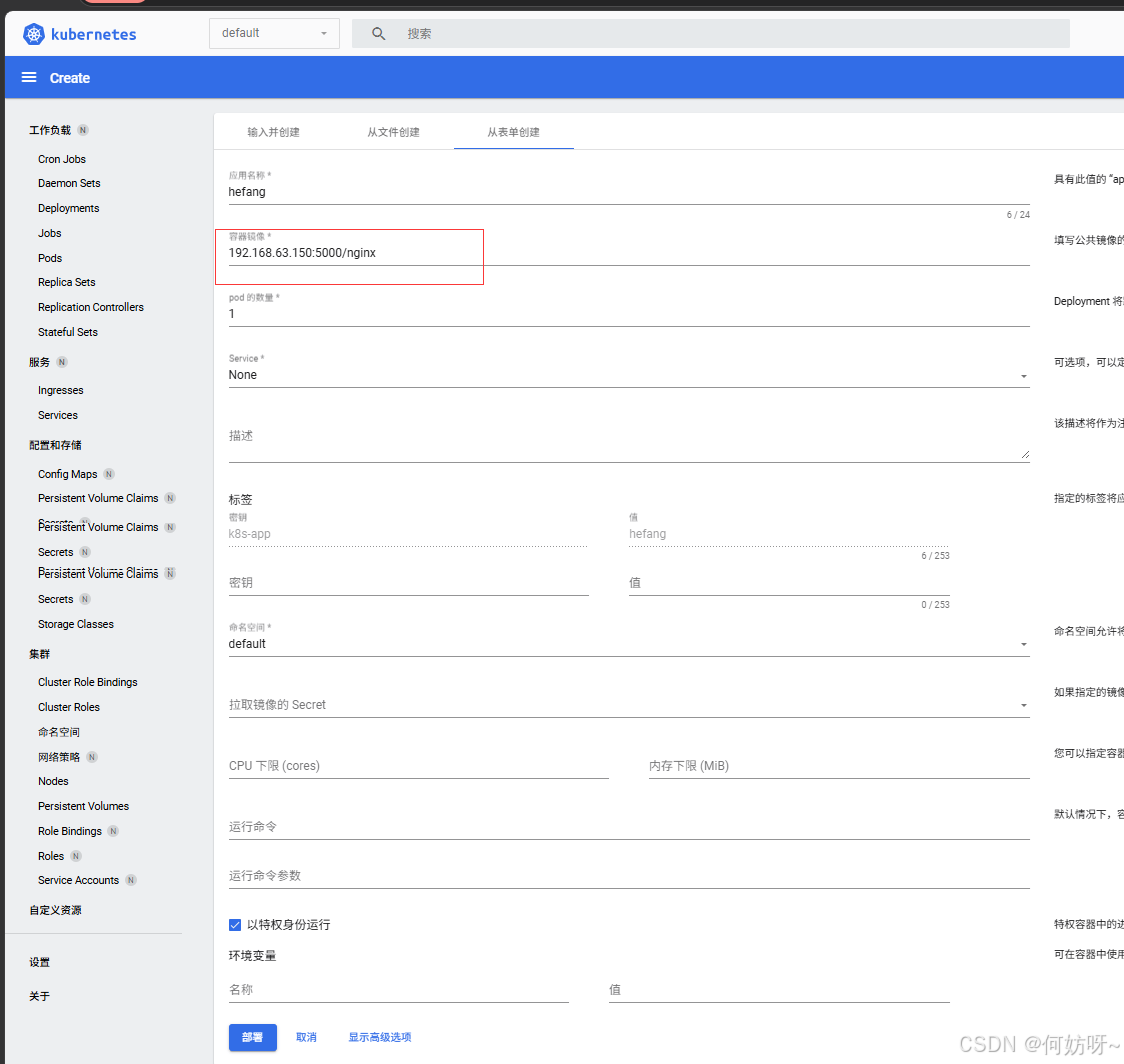Screen dimensions: 1124x1064
Task: Click 配置和存储 section heading
Action: (x=55, y=445)
